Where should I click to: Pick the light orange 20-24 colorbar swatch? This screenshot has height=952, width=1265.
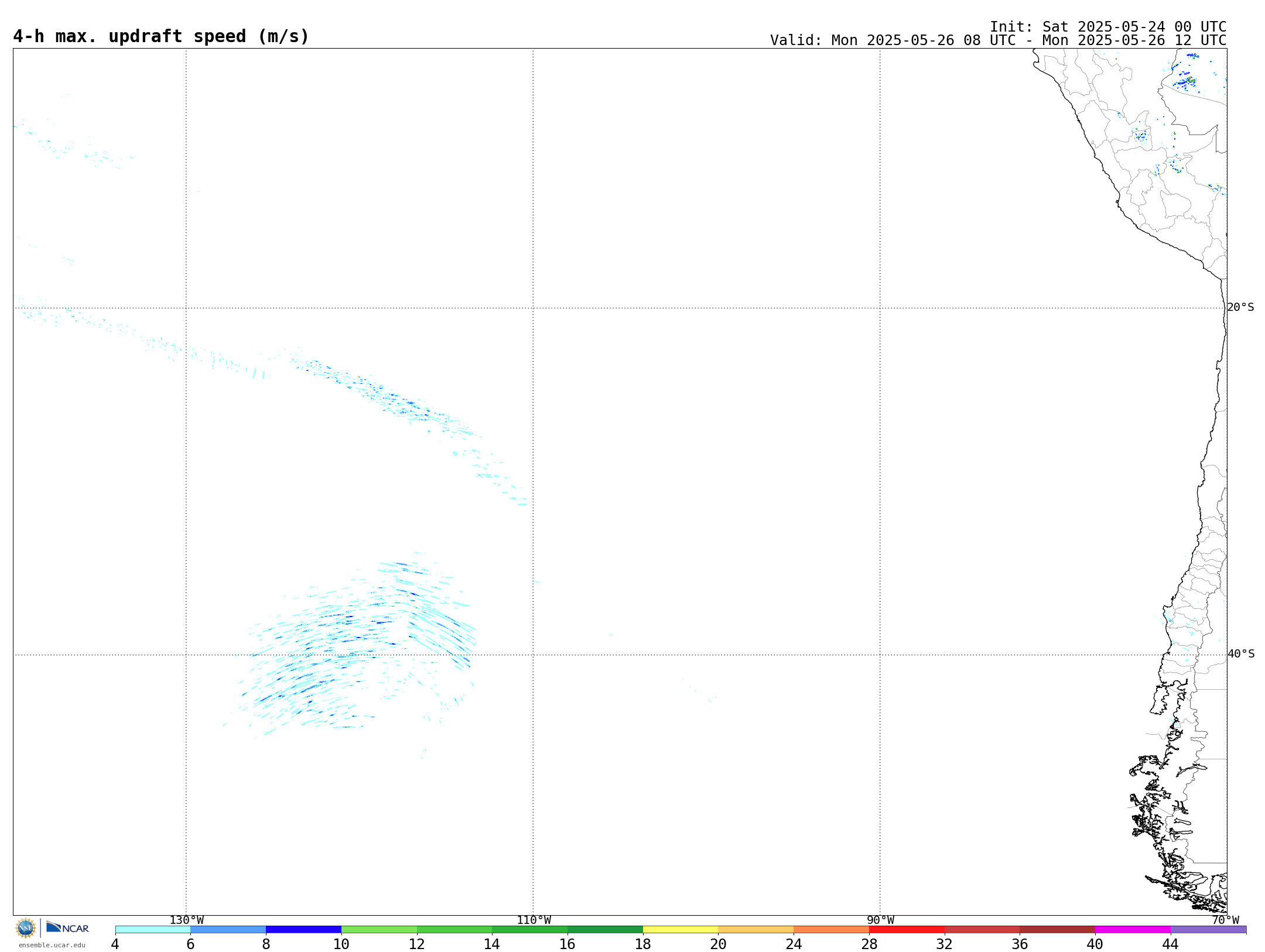[x=756, y=930]
